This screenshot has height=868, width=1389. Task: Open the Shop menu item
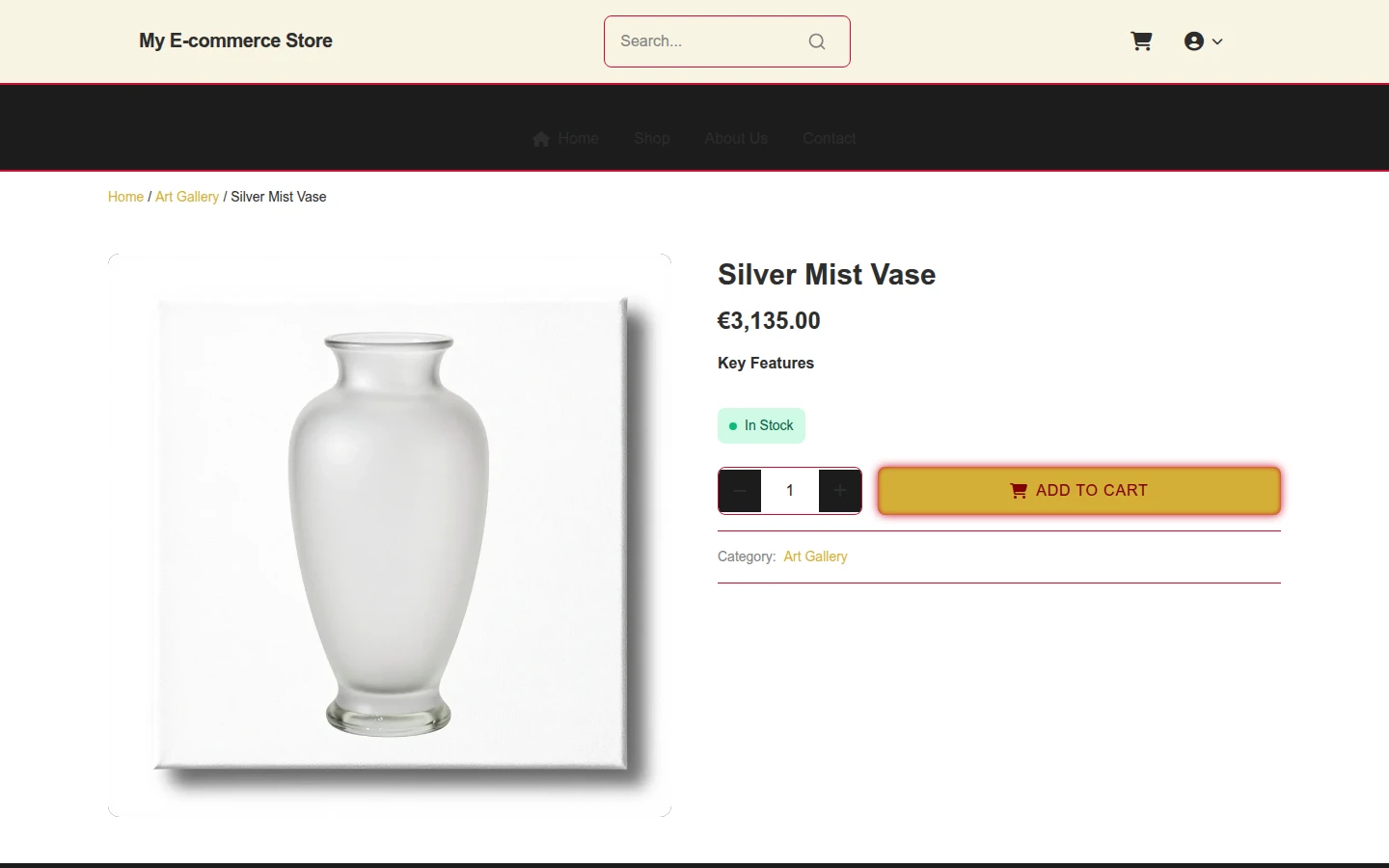point(652,138)
